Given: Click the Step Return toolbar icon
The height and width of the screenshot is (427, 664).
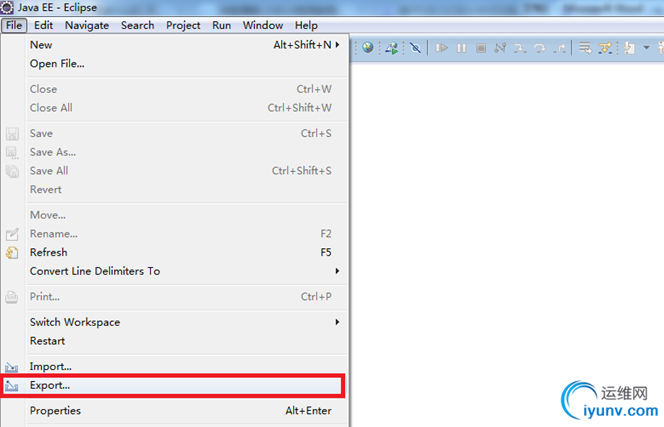Looking at the screenshot, I should pyautogui.click(x=560, y=48).
